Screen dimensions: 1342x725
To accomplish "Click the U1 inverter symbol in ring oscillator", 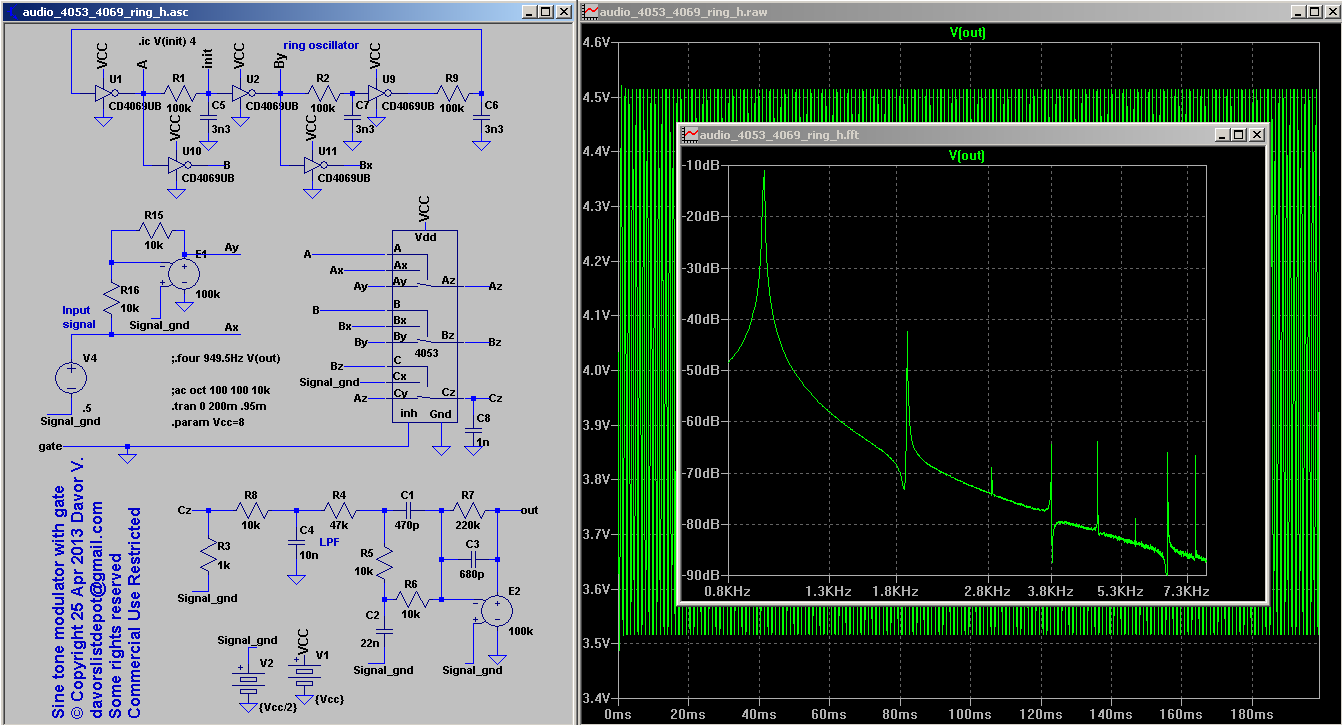I will pos(102,94).
